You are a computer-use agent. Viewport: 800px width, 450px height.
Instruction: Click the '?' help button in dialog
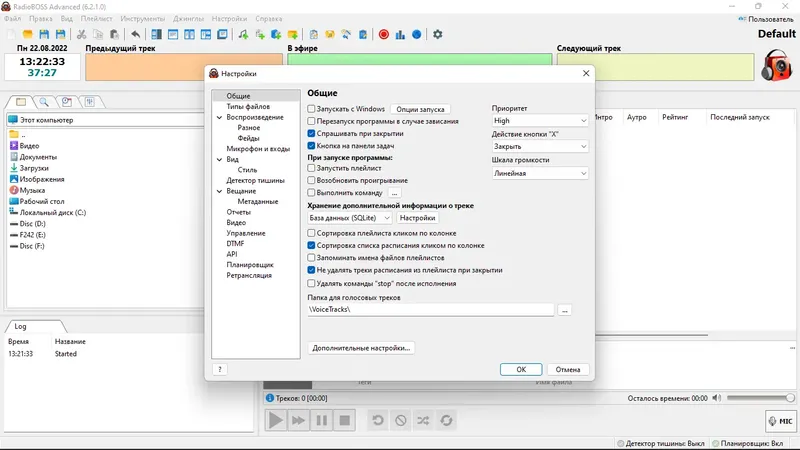(220, 369)
